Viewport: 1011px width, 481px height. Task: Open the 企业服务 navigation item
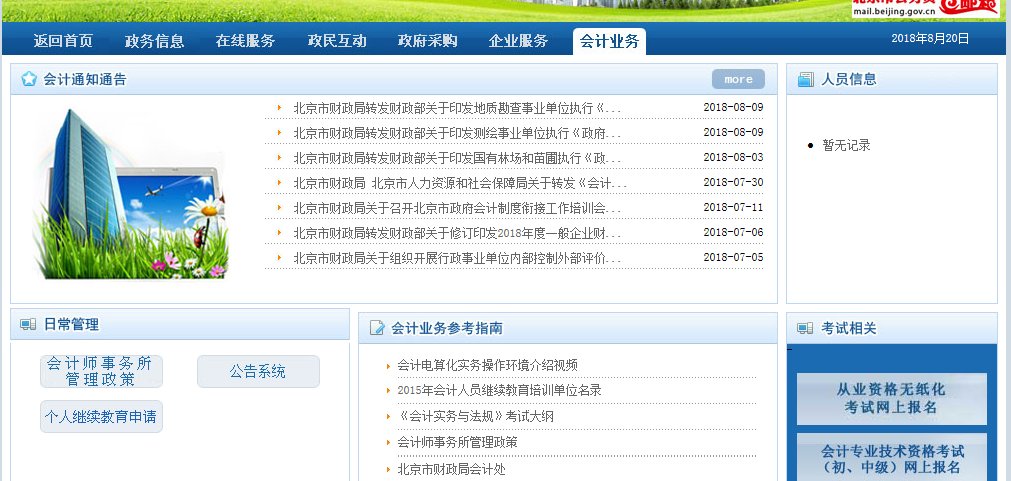point(518,41)
